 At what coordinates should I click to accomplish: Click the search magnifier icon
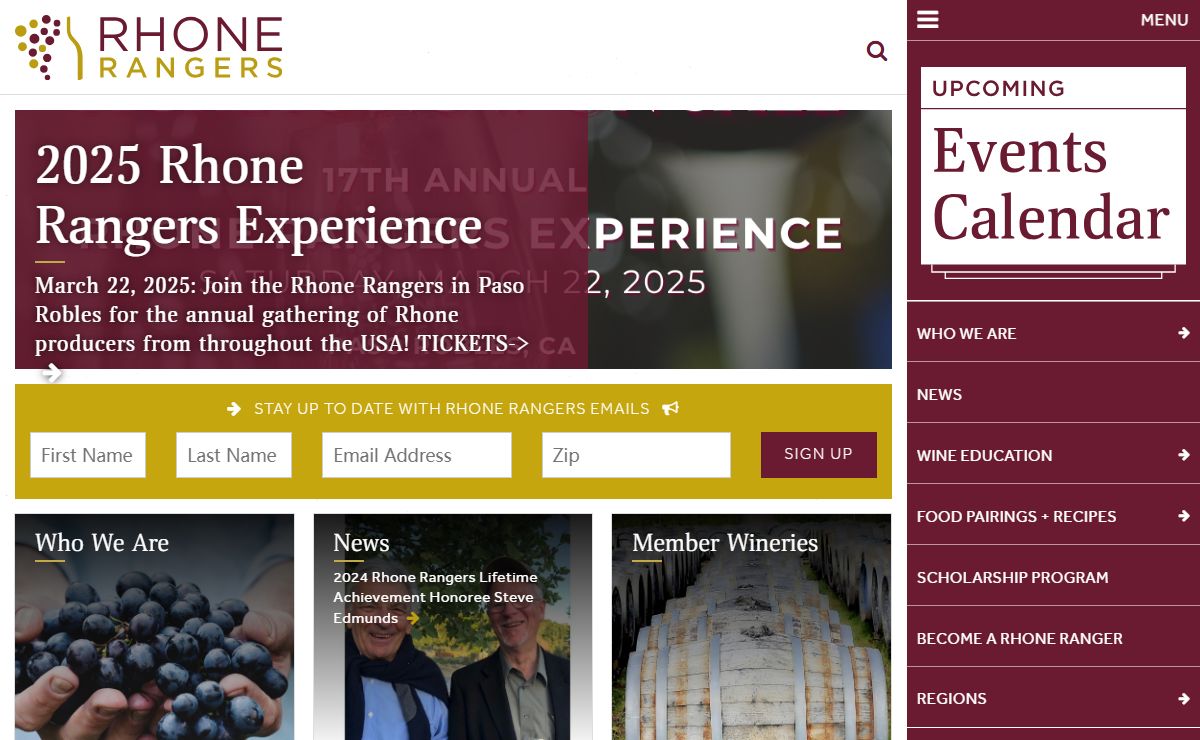(877, 51)
